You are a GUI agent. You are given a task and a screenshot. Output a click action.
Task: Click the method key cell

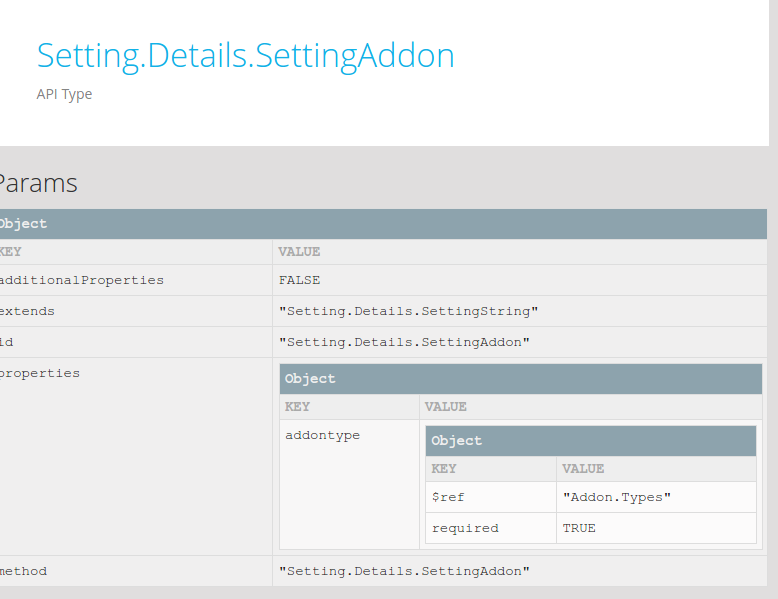tap(135, 571)
